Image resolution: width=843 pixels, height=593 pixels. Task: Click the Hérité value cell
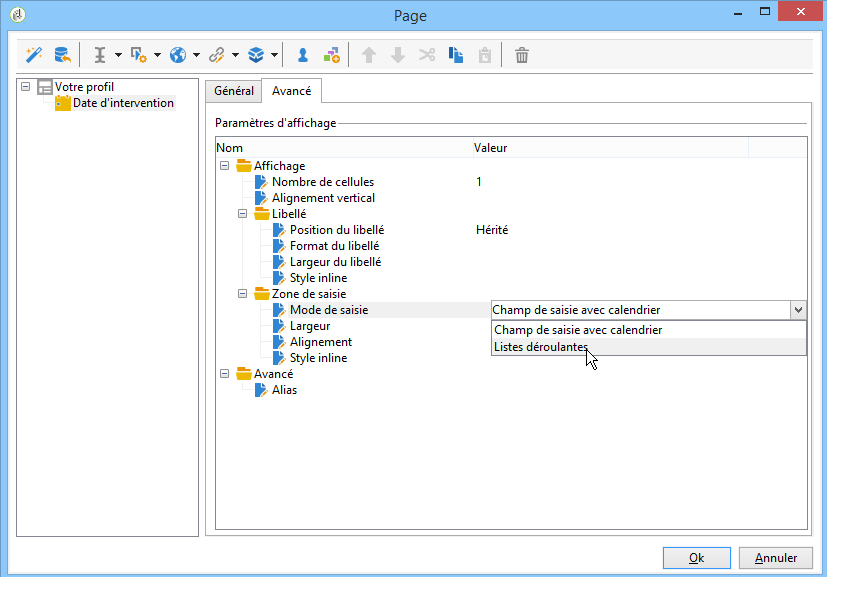point(492,230)
